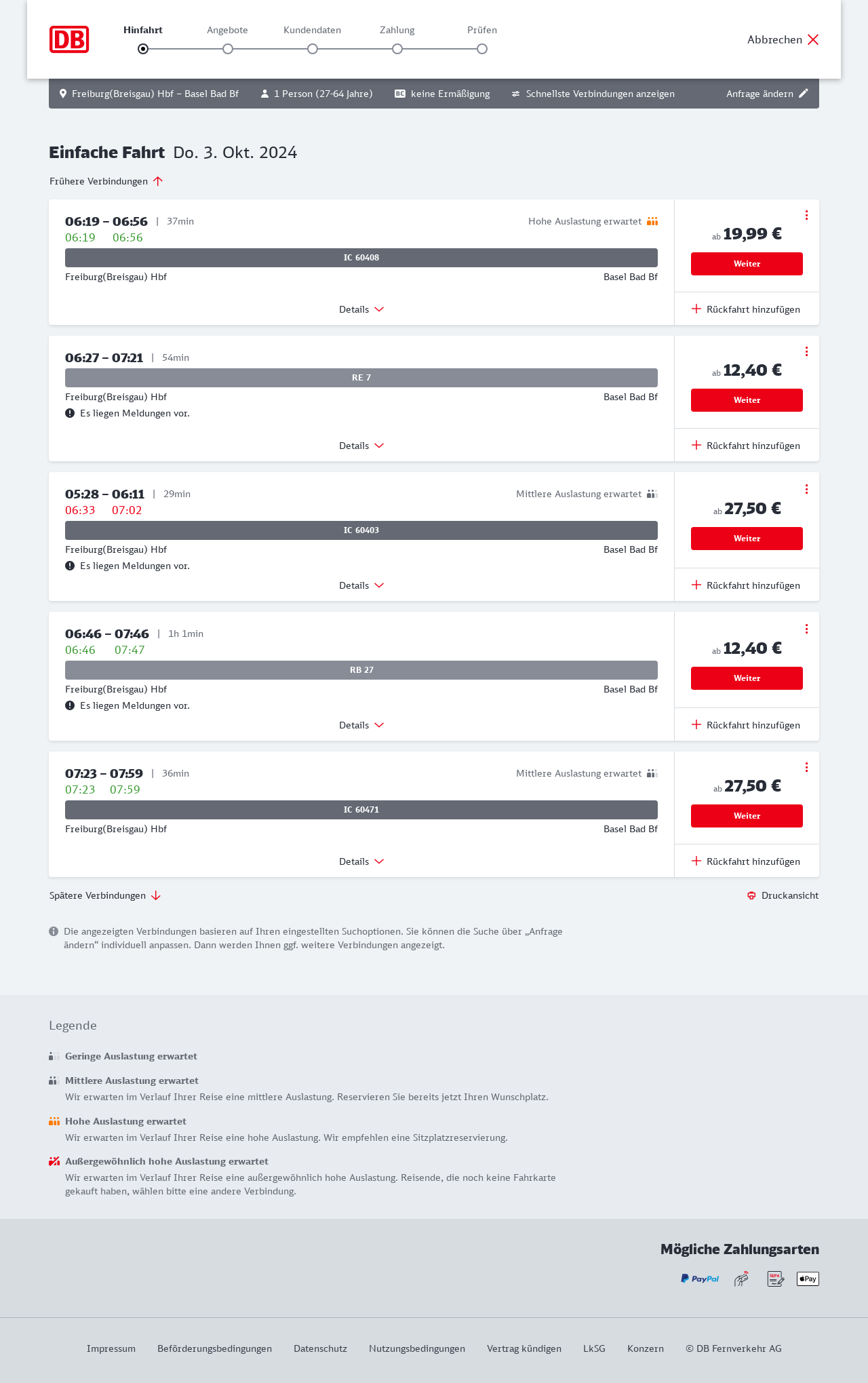Load Spätere Verbindungen

coord(105,895)
